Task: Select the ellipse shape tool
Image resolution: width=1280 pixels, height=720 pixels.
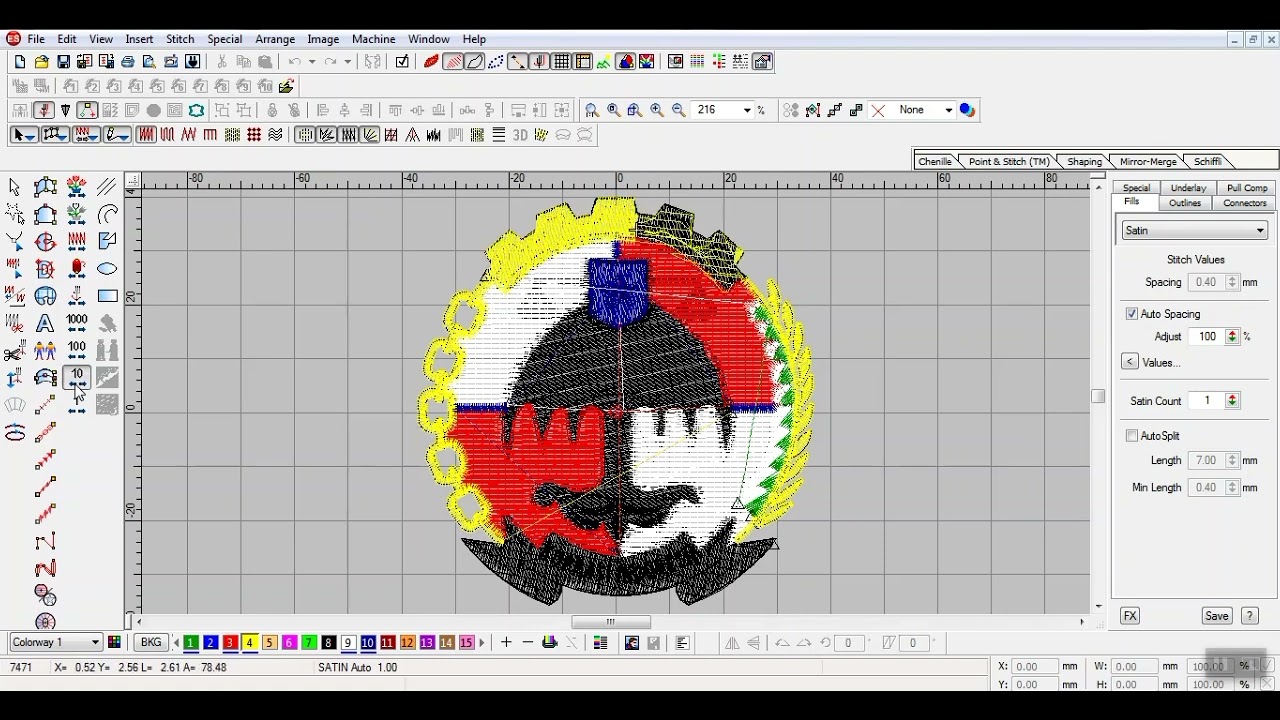Action: click(x=107, y=269)
